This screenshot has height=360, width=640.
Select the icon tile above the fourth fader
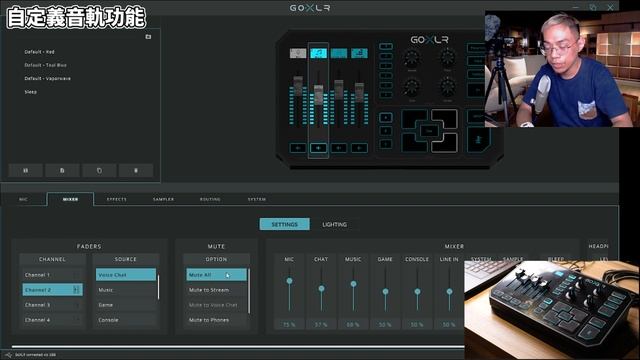[x=359, y=53]
